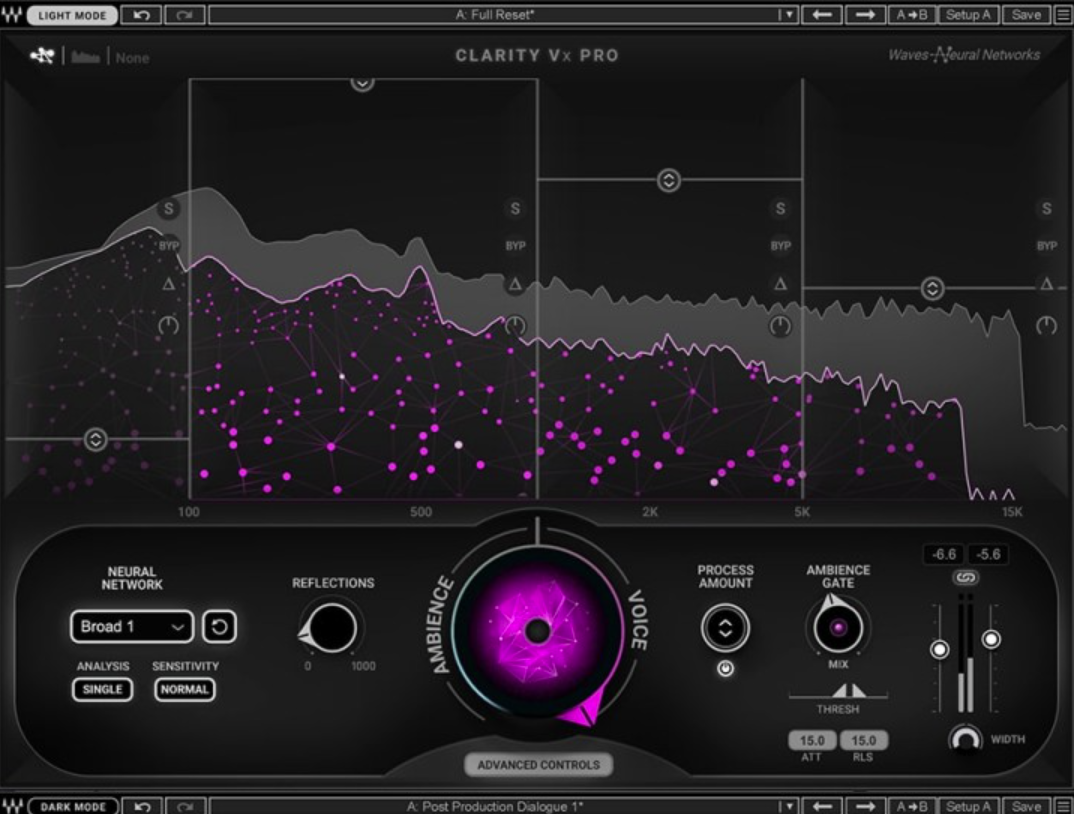Click the waveform icon beside None
Image resolution: width=1074 pixels, height=814 pixels.
point(86,58)
